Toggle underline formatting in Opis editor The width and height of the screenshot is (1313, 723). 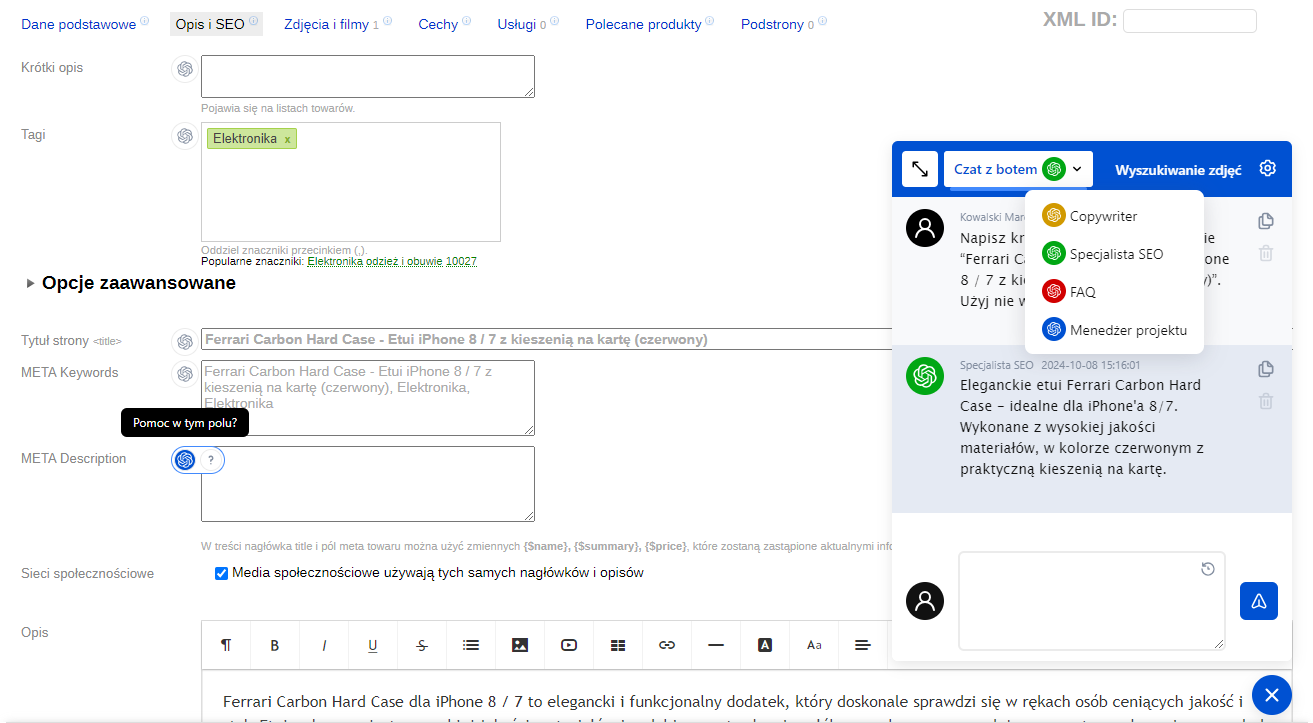(373, 645)
